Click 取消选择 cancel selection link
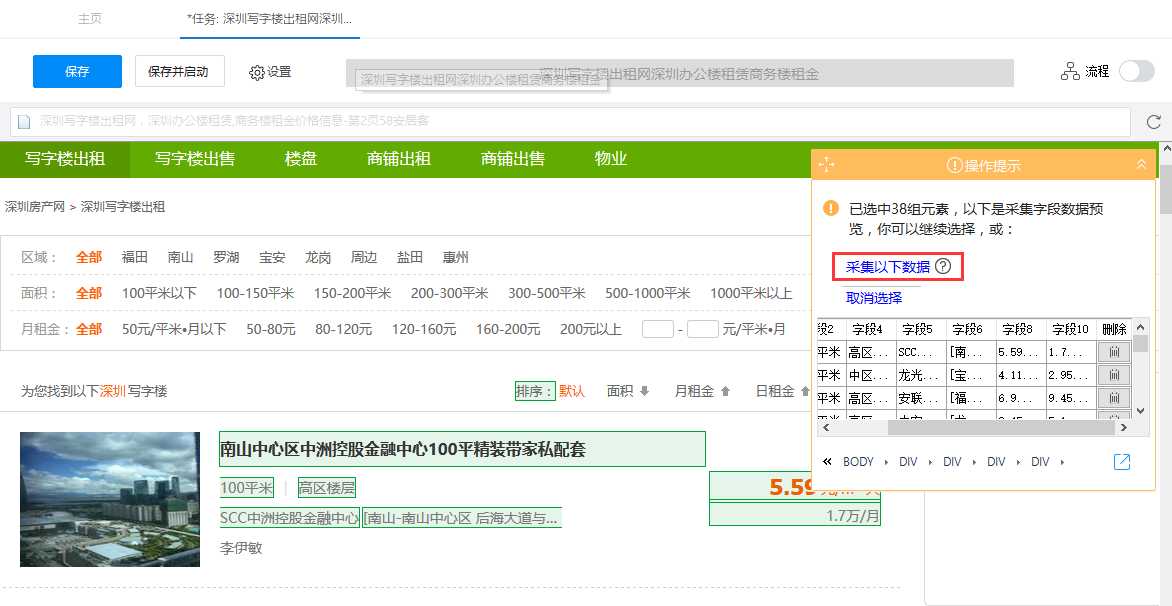Image resolution: width=1172 pixels, height=606 pixels. [874, 297]
